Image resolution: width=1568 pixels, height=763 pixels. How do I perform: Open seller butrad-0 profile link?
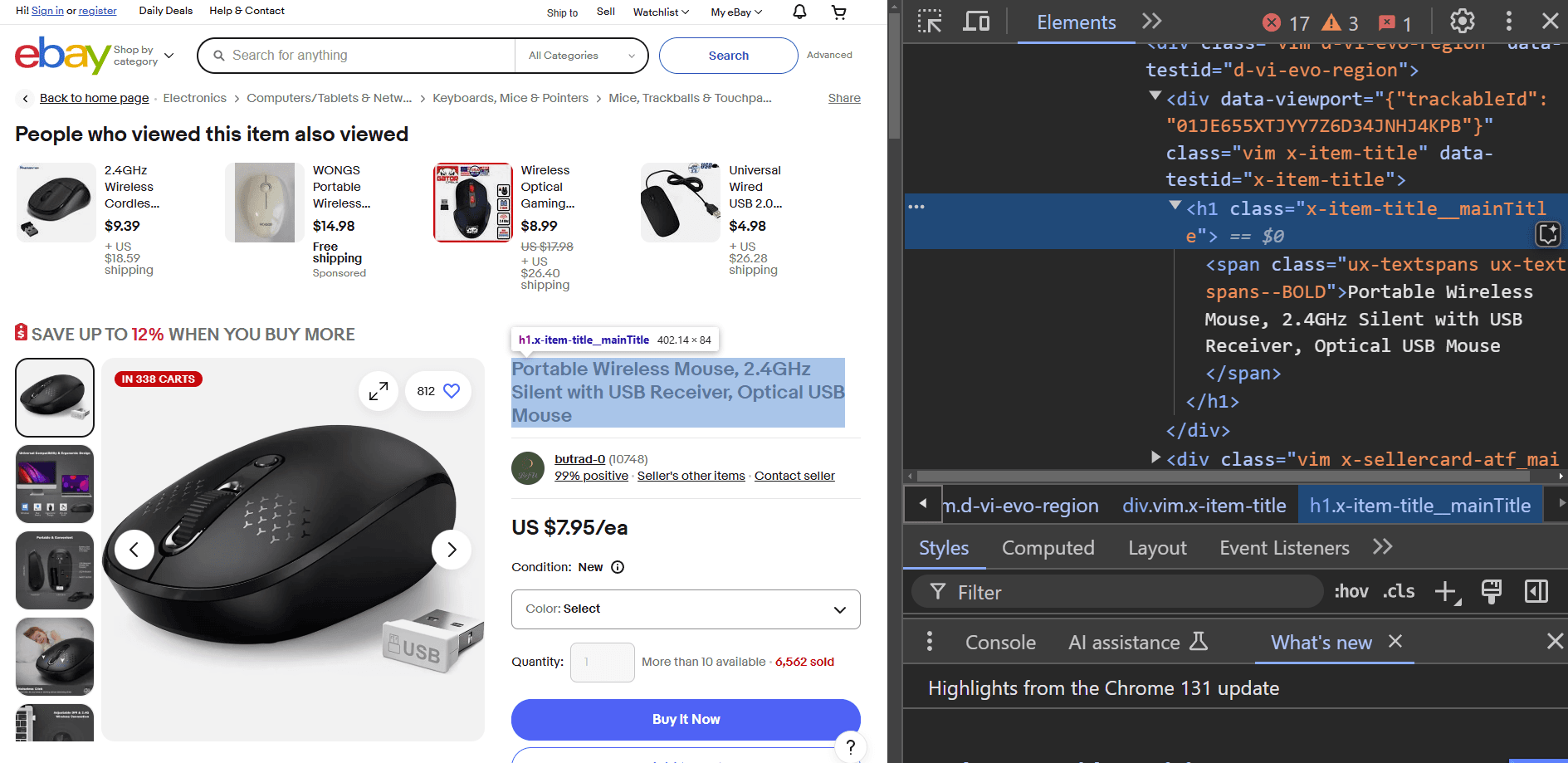tap(579, 459)
